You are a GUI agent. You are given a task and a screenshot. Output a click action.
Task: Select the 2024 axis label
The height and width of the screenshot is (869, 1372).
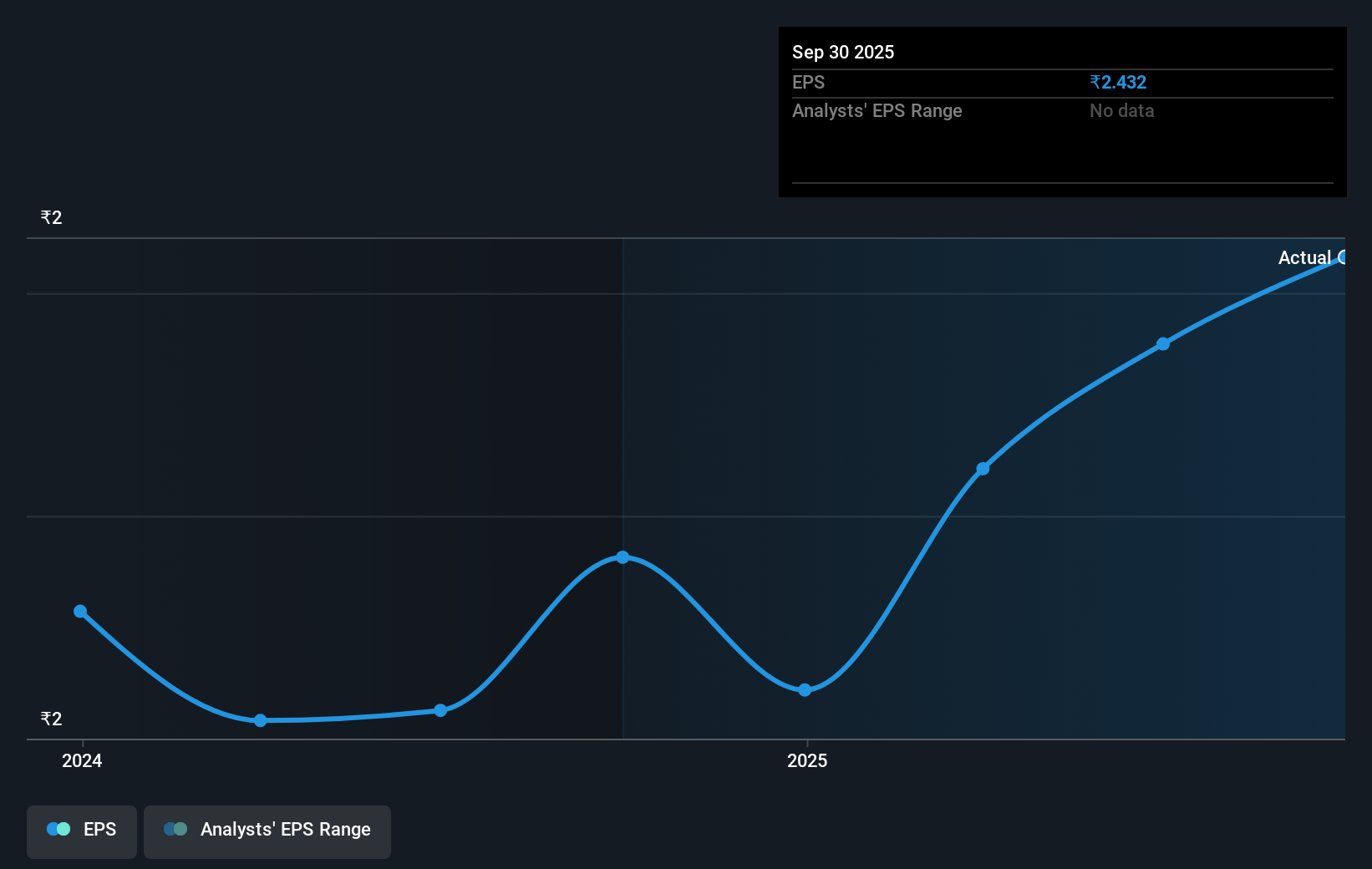point(81,760)
